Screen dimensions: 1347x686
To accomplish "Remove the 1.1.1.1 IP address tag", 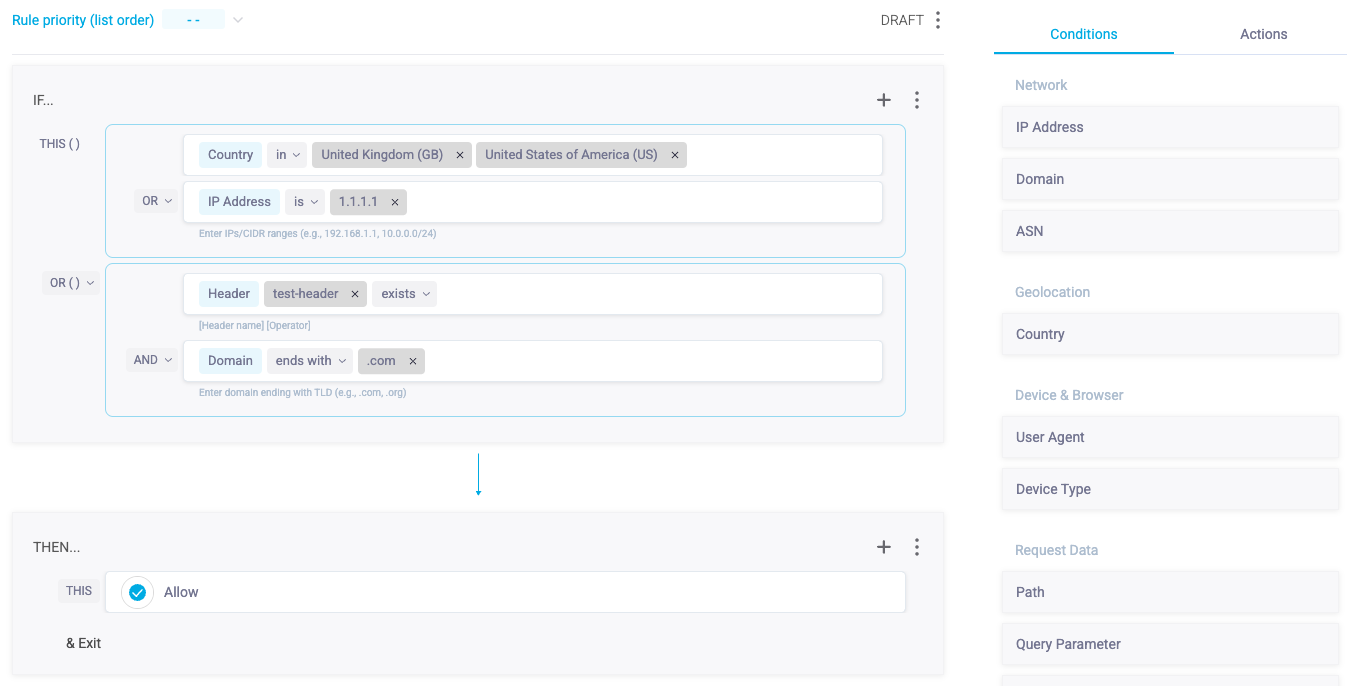I will (x=395, y=202).
